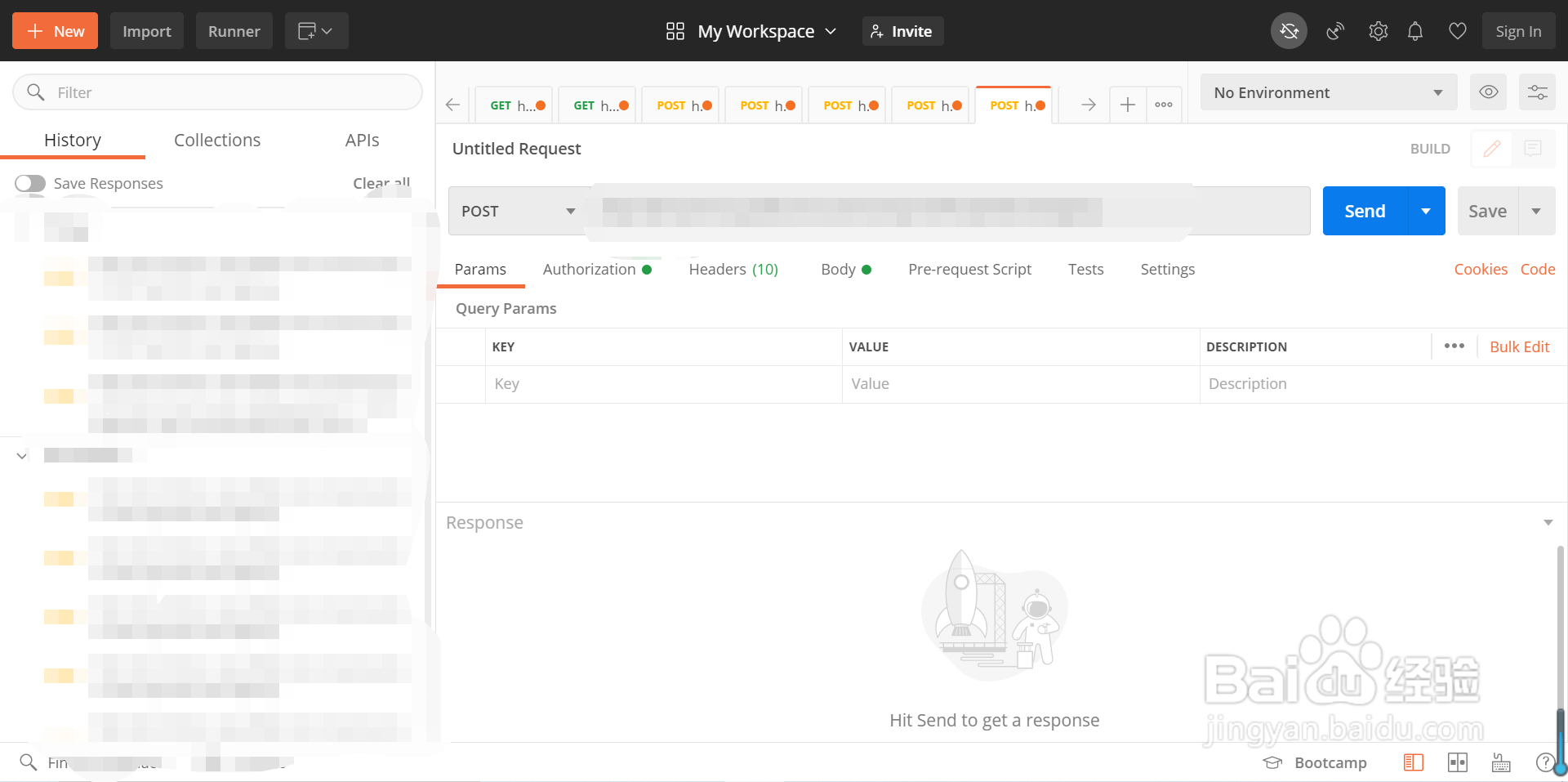Open the settings gear icon
This screenshot has height=782, width=1568.
[x=1378, y=31]
